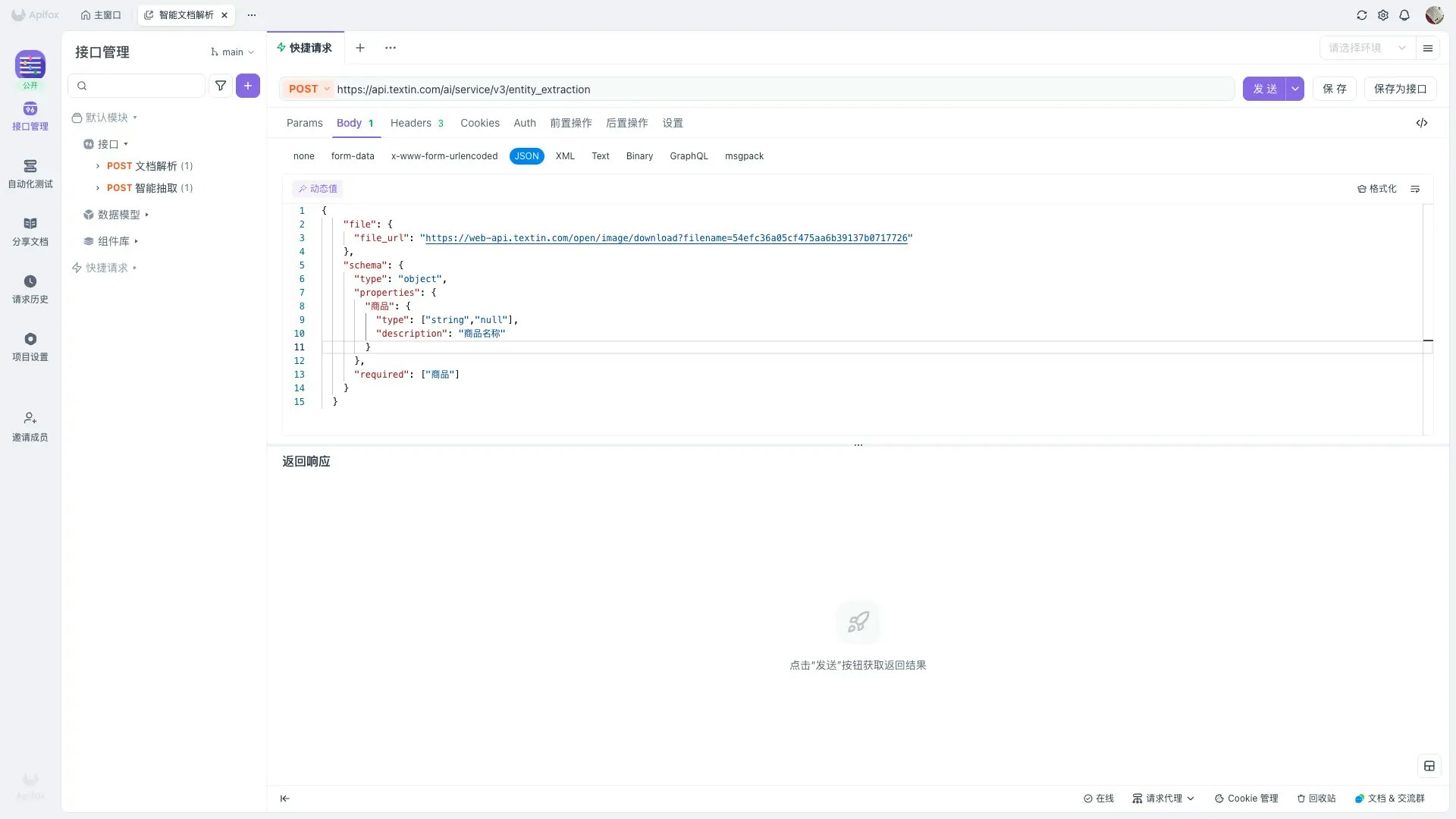Open the POST method dropdown

(x=309, y=89)
